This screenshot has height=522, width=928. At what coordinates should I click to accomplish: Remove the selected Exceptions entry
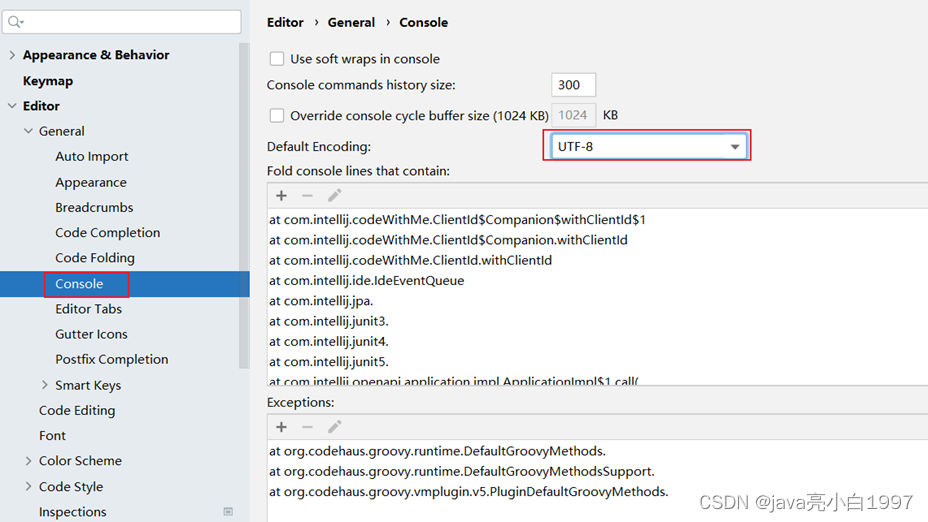[x=307, y=427]
